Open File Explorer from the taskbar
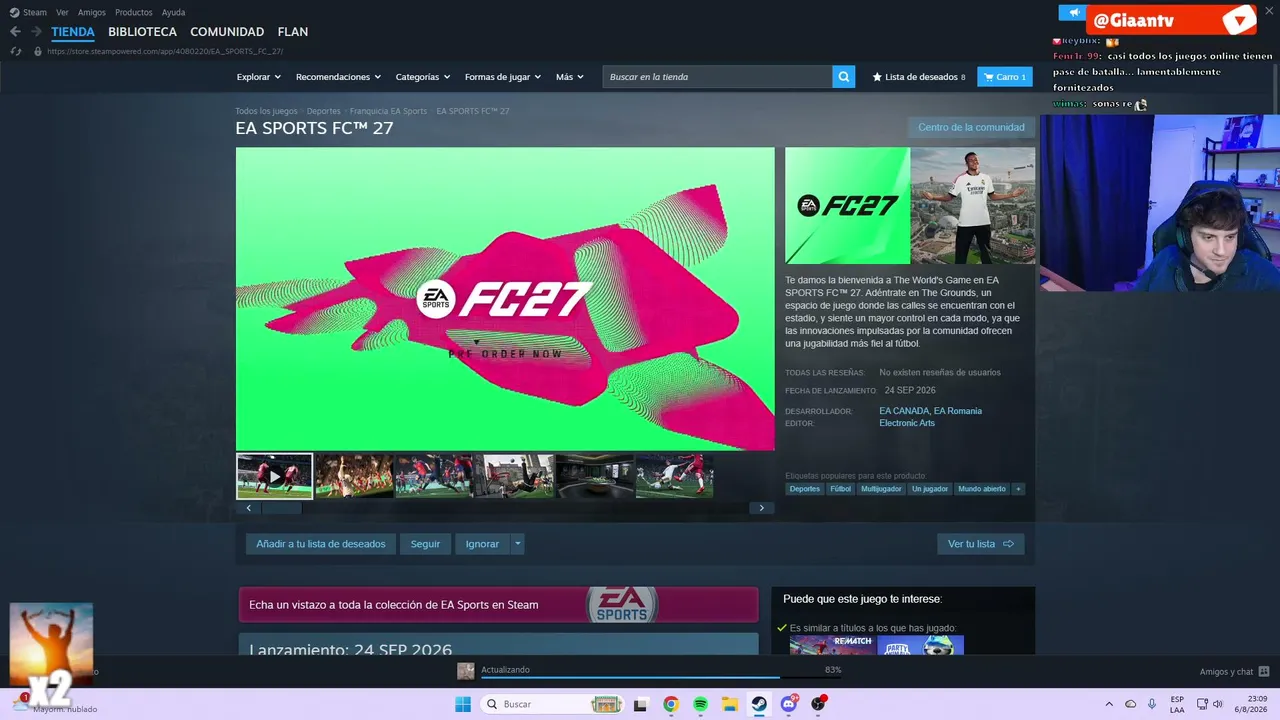The width and height of the screenshot is (1280, 720). (x=730, y=704)
